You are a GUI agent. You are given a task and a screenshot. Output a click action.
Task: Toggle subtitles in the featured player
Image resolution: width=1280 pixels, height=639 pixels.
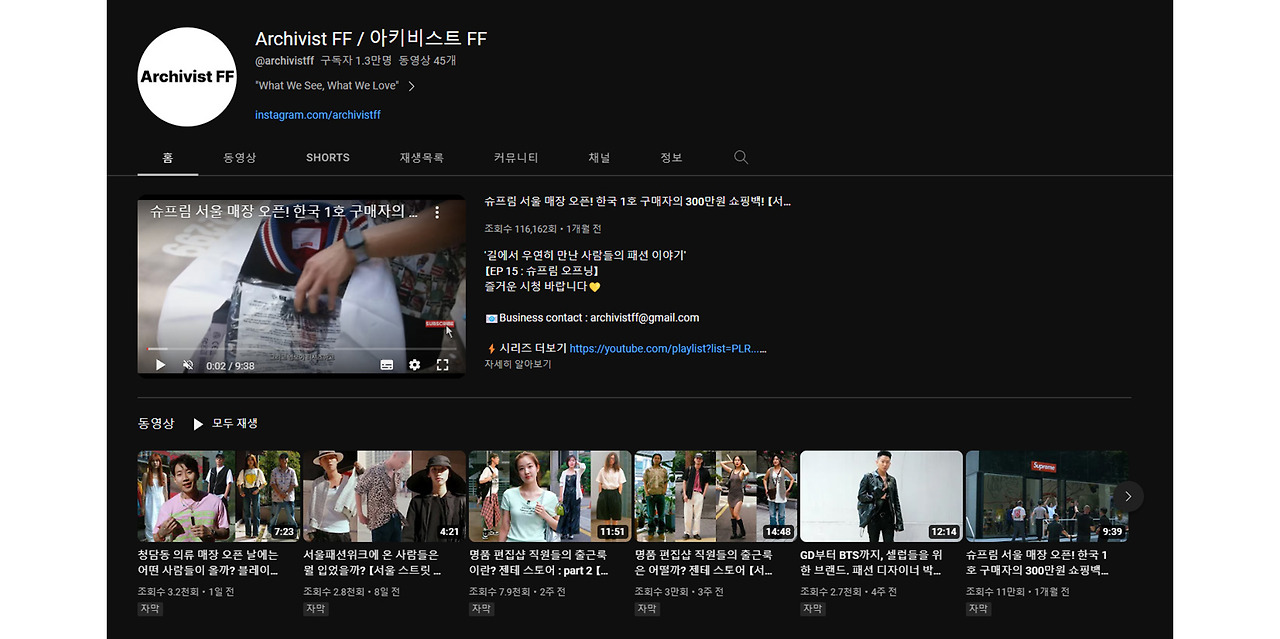[387, 365]
